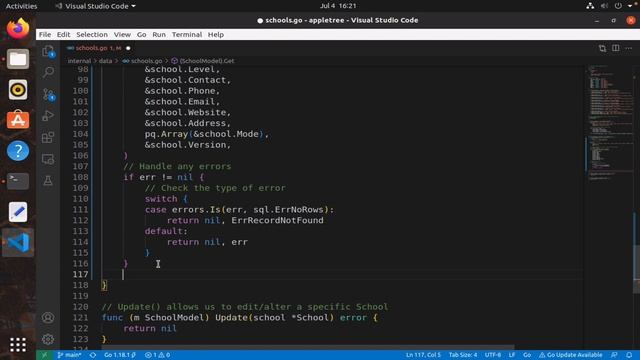Open the Terminal from the dock
The image size is (640, 360).
click(18, 181)
